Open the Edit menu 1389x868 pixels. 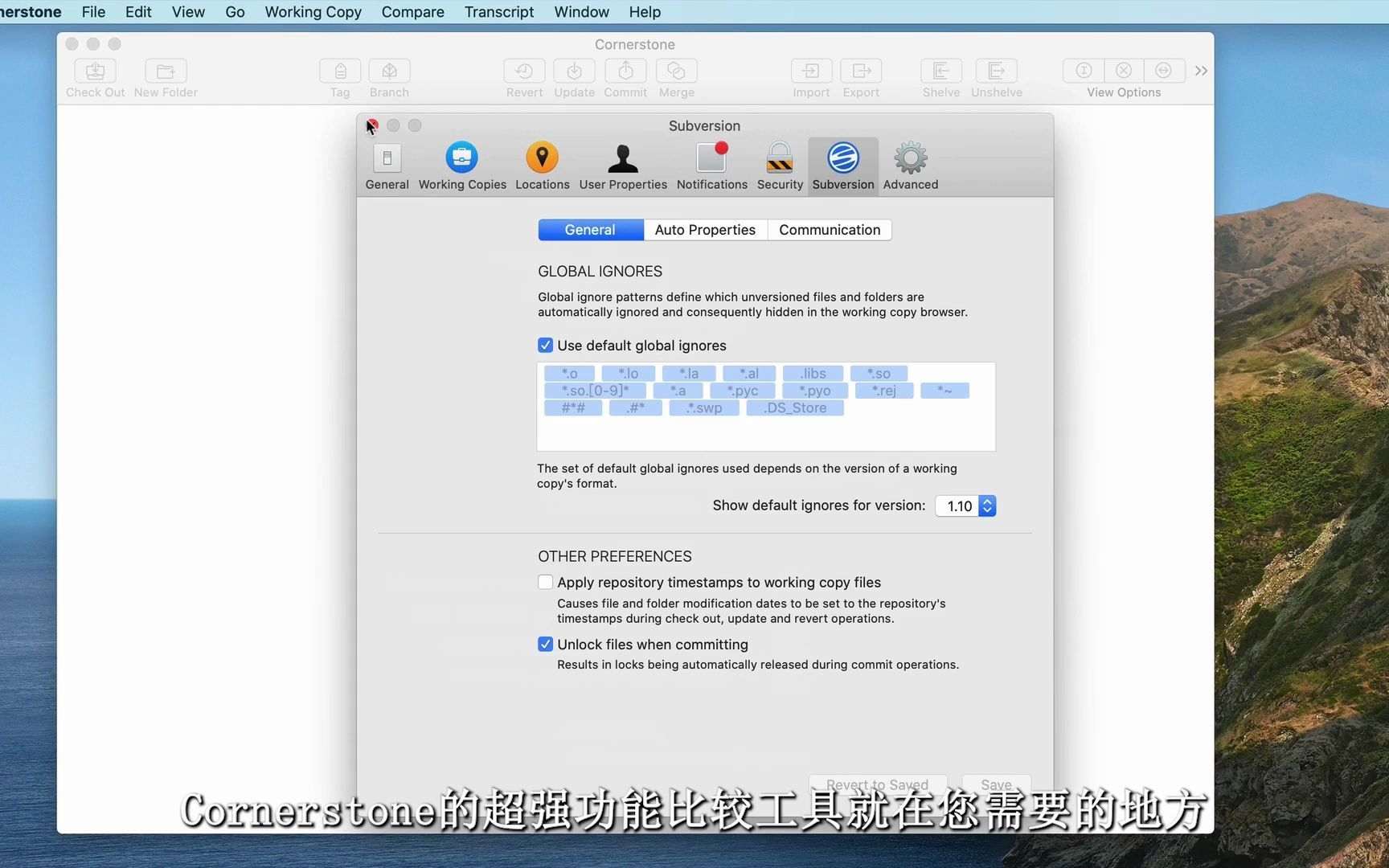pyautogui.click(x=138, y=12)
